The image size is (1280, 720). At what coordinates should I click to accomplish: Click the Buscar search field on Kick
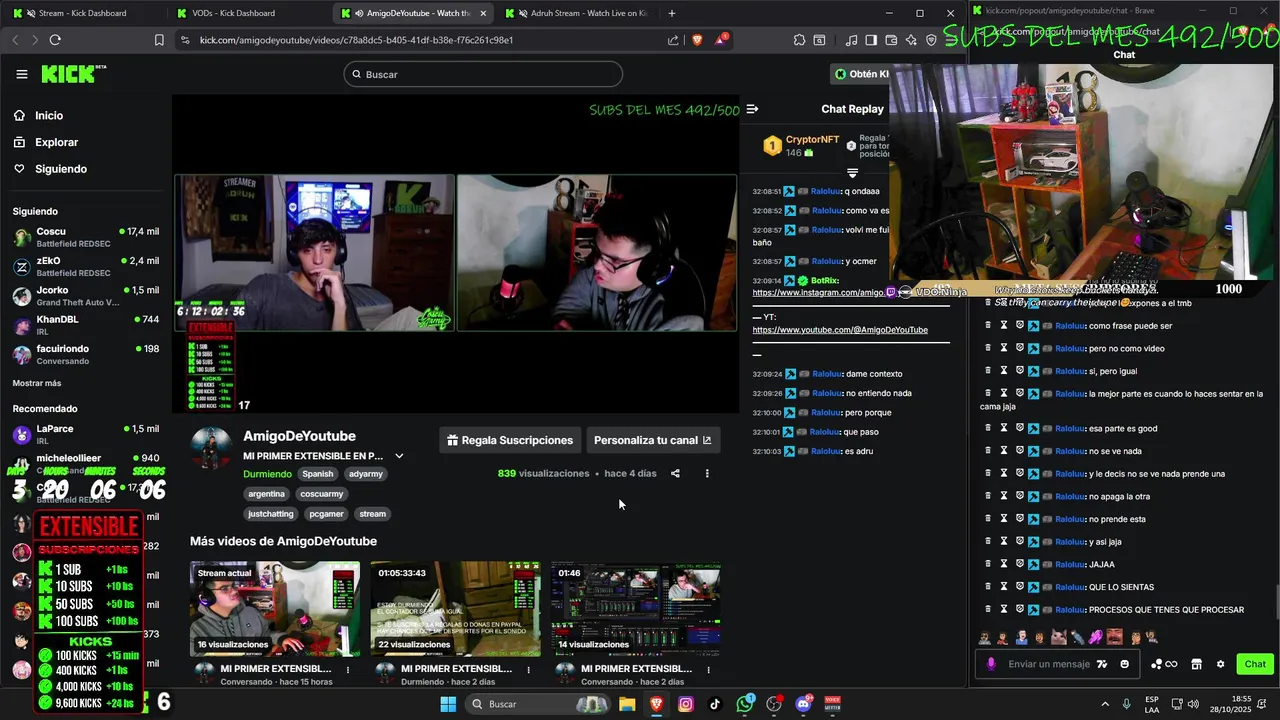pyautogui.click(x=483, y=74)
